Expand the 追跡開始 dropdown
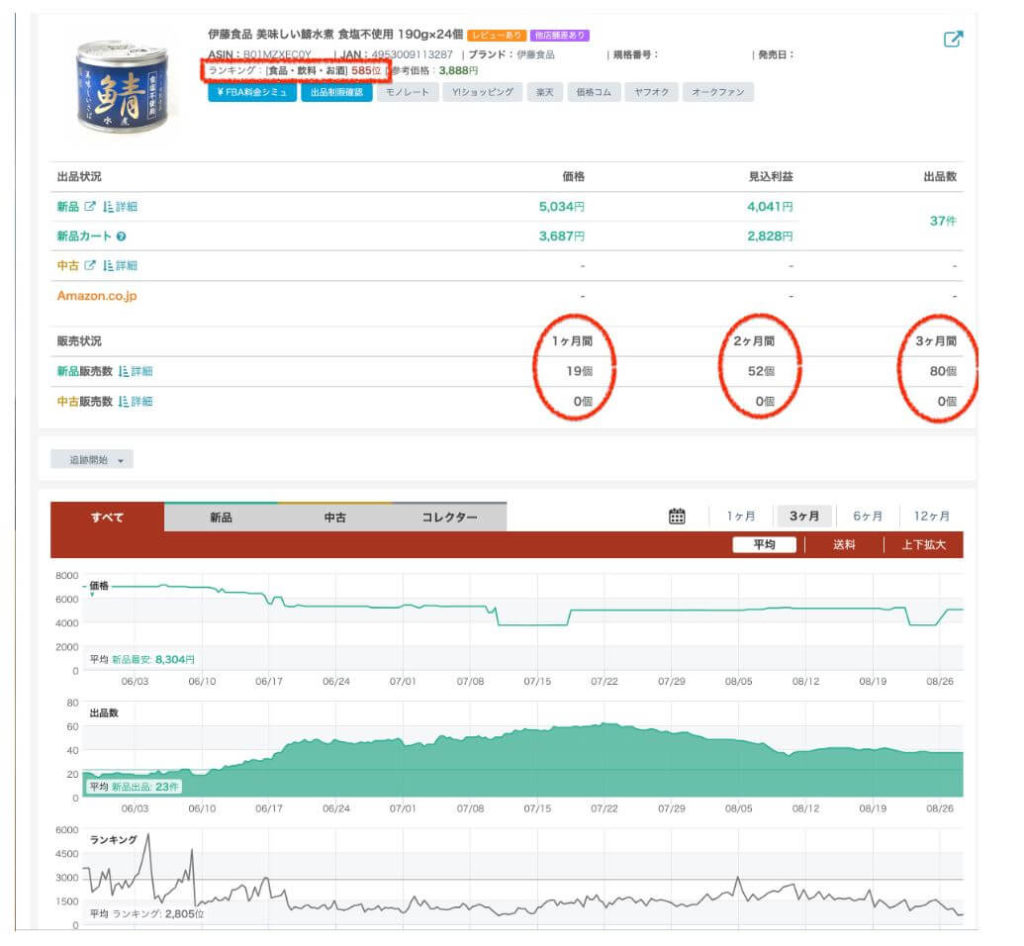The image size is (1024, 946). [x=92, y=460]
